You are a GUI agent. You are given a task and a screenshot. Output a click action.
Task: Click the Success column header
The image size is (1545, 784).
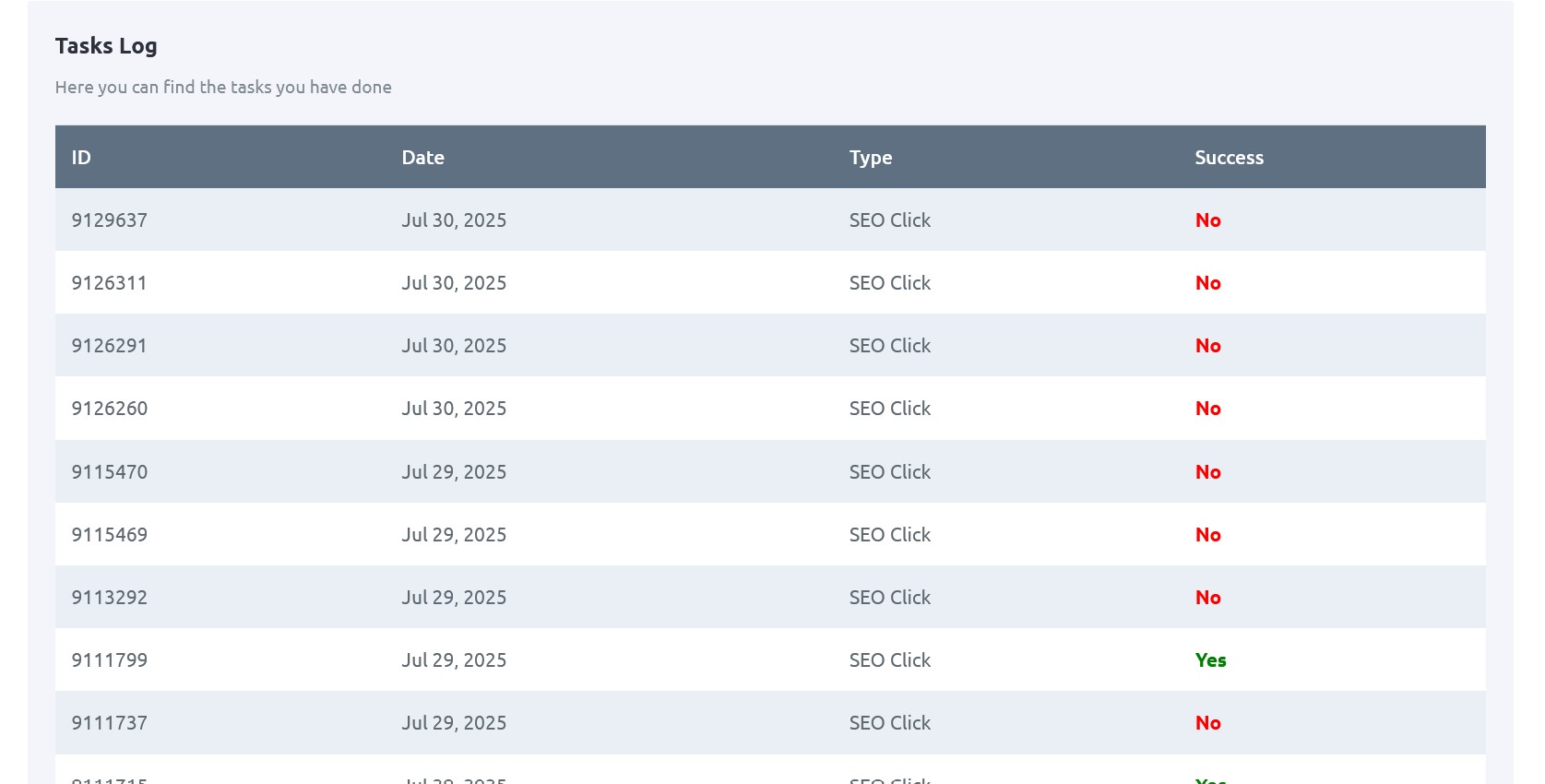point(1229,158)
